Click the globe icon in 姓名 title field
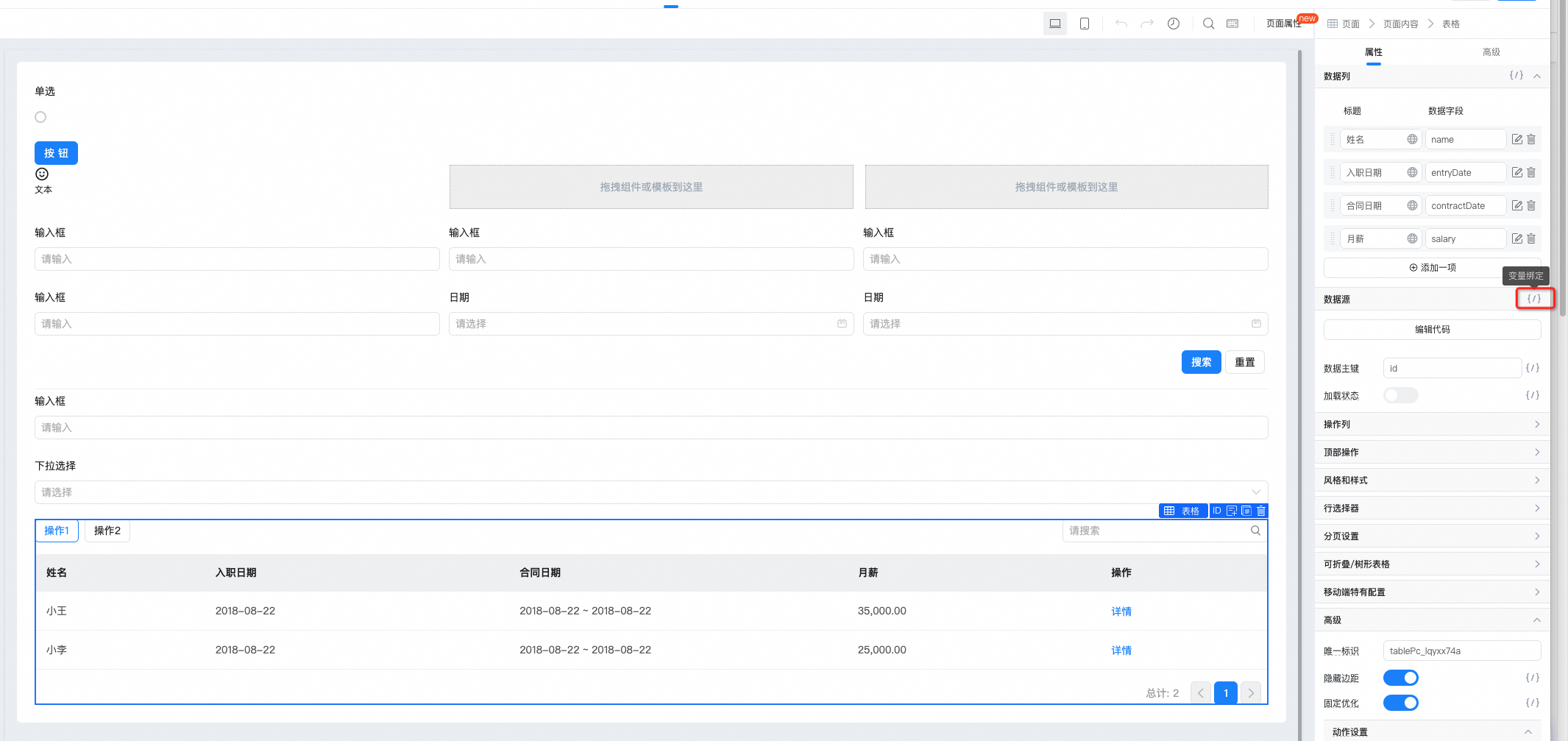This screenshot has width=1568, height=741. (x=1412, y=139)
